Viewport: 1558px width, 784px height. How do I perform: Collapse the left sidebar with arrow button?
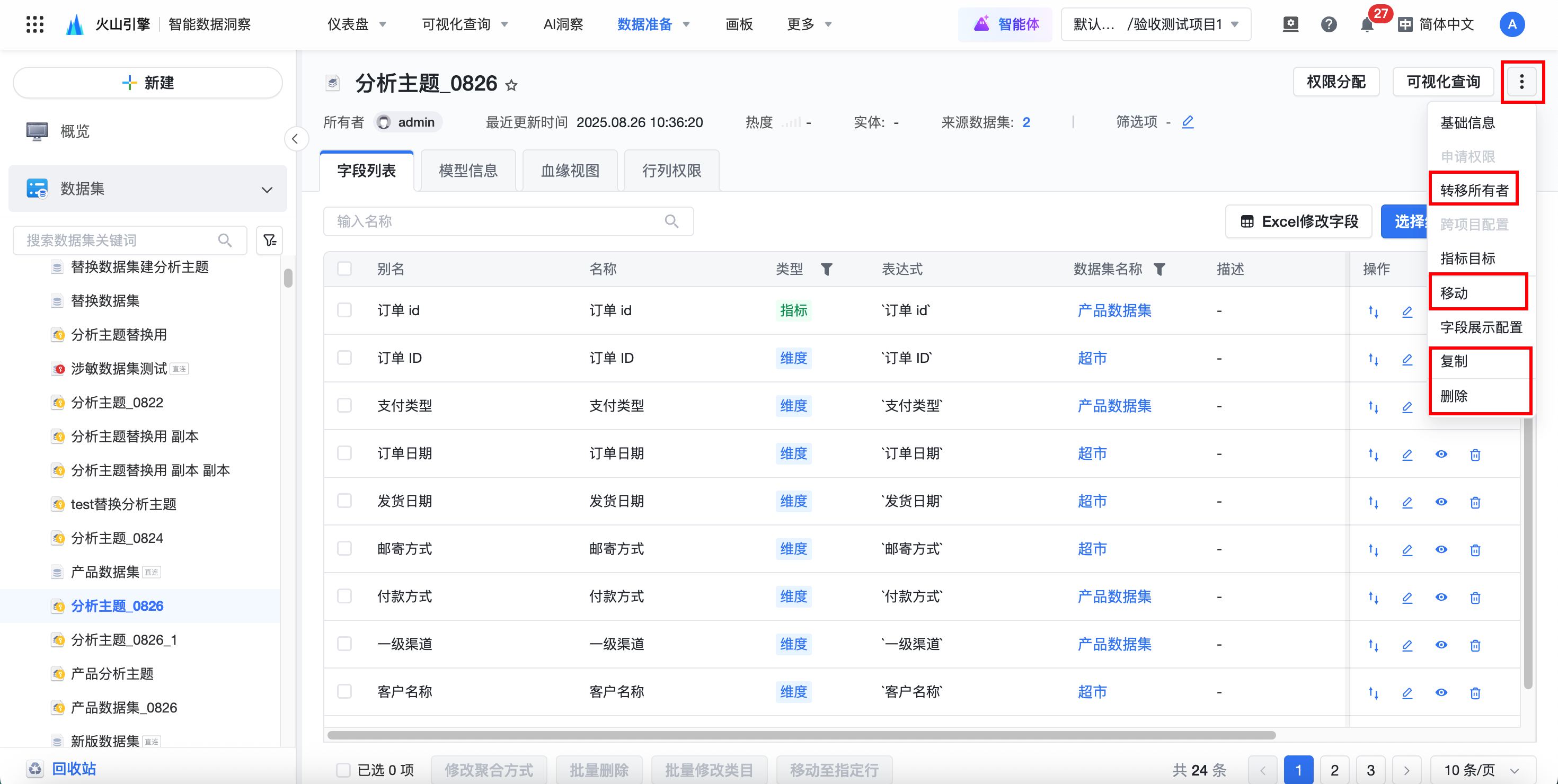[295, 139]
